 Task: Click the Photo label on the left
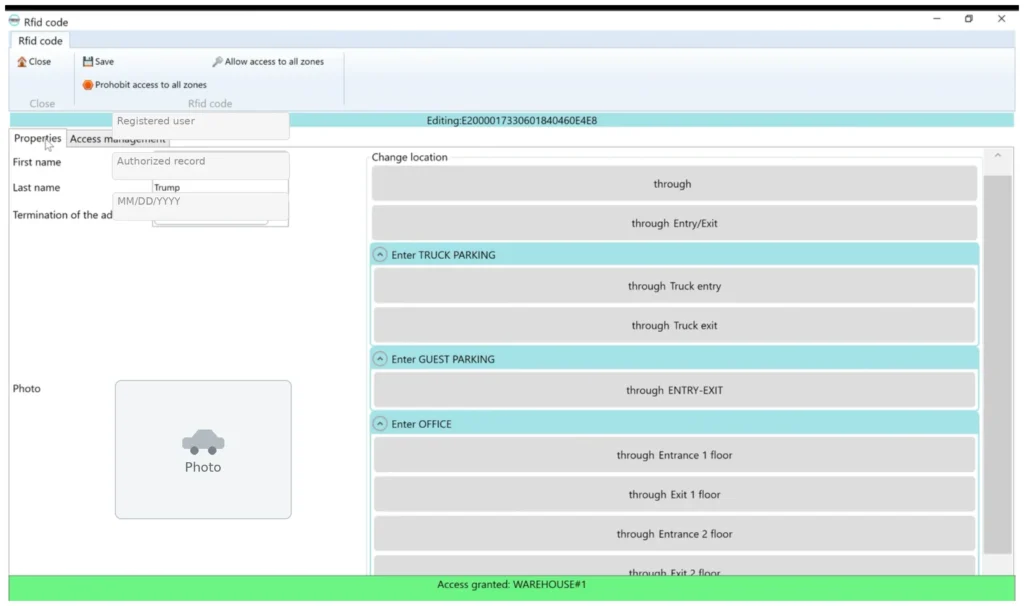(x=26, y=389)
